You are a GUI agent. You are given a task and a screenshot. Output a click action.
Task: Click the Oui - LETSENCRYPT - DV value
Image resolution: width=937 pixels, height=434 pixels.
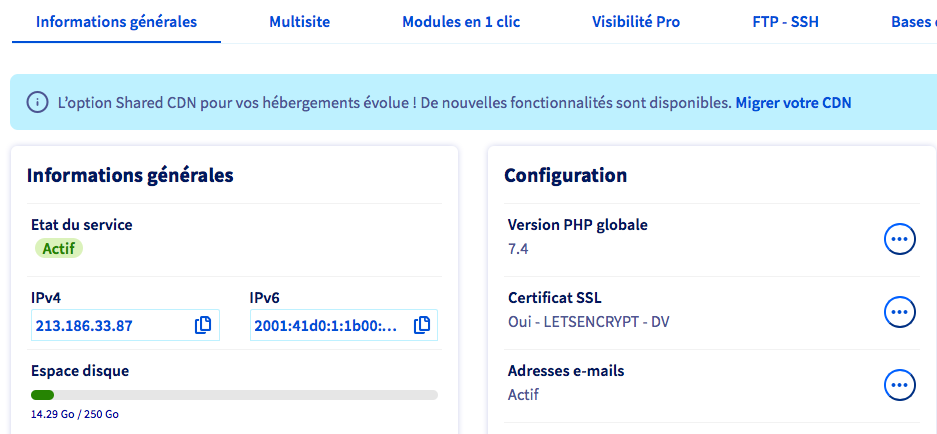point(589,322)
